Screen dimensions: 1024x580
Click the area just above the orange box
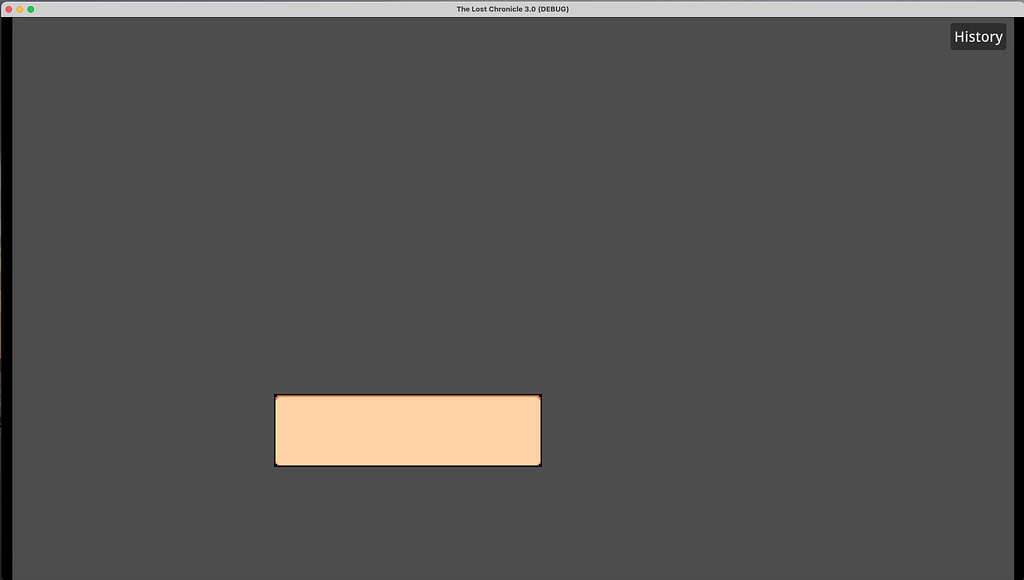407,370
